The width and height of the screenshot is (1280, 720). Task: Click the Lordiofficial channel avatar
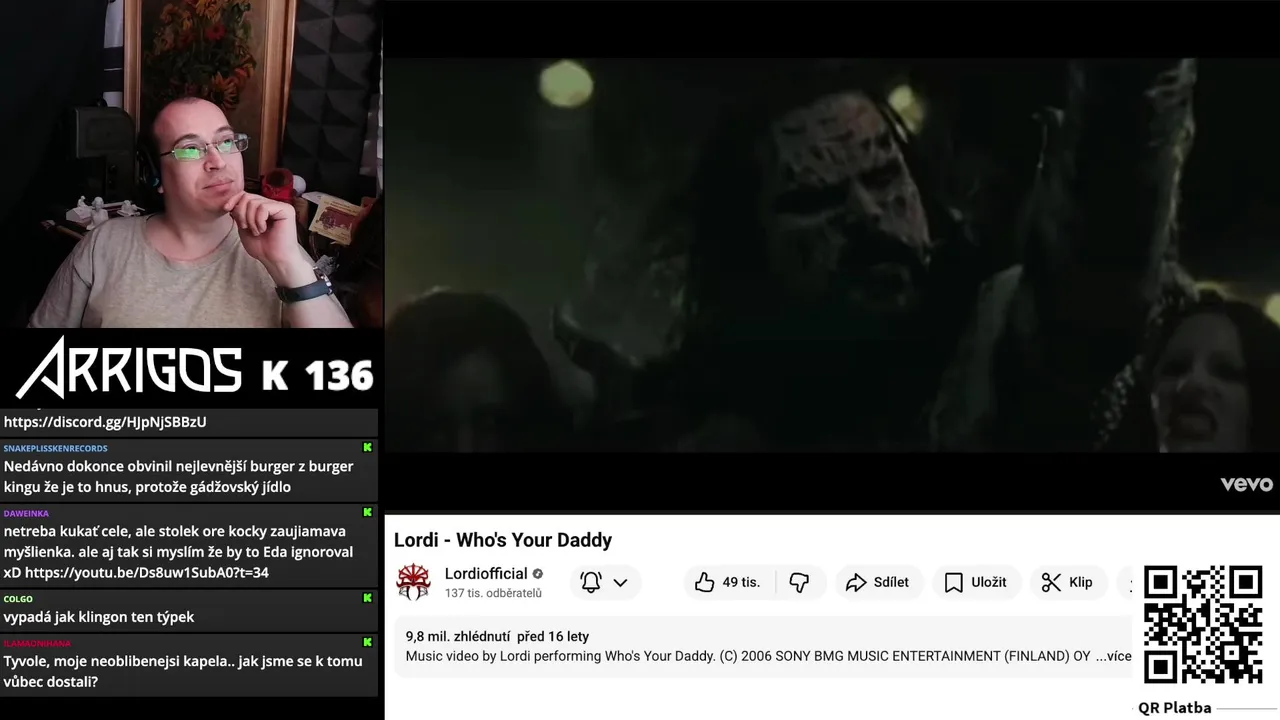413,582
